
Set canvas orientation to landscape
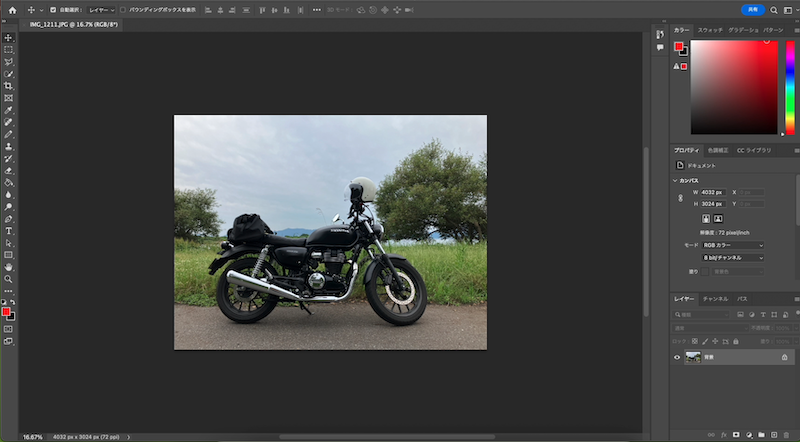pyautogui.click(x=718, y=218)
